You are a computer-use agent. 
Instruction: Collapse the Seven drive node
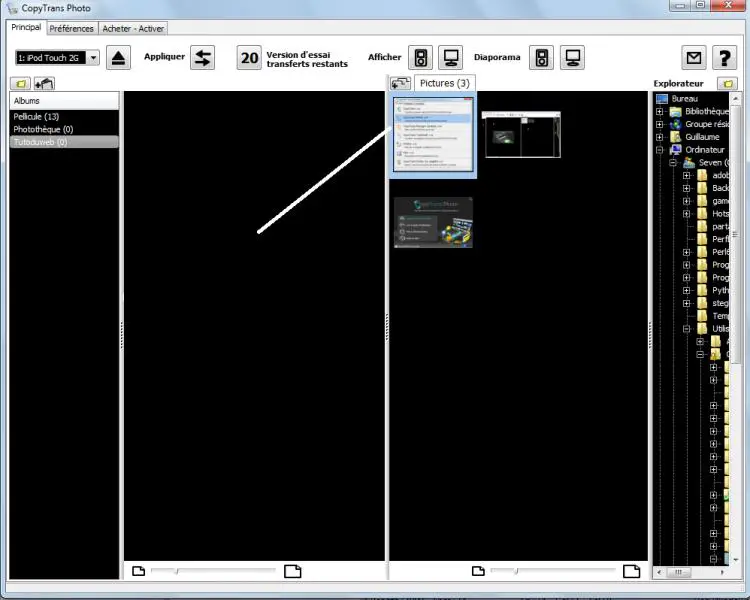[x=673, y=163]
